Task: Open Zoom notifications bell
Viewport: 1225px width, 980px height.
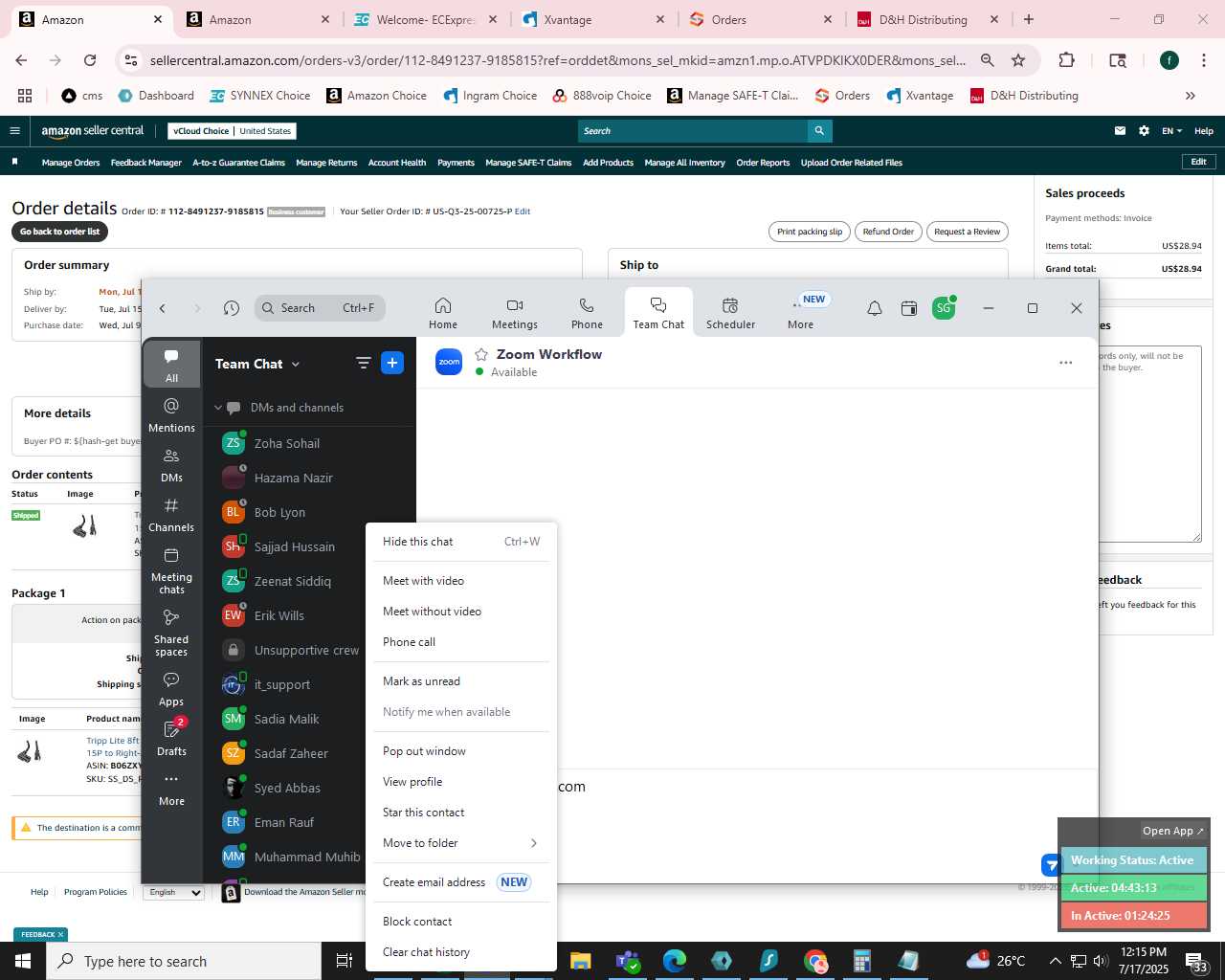Action: click(874, 308)
